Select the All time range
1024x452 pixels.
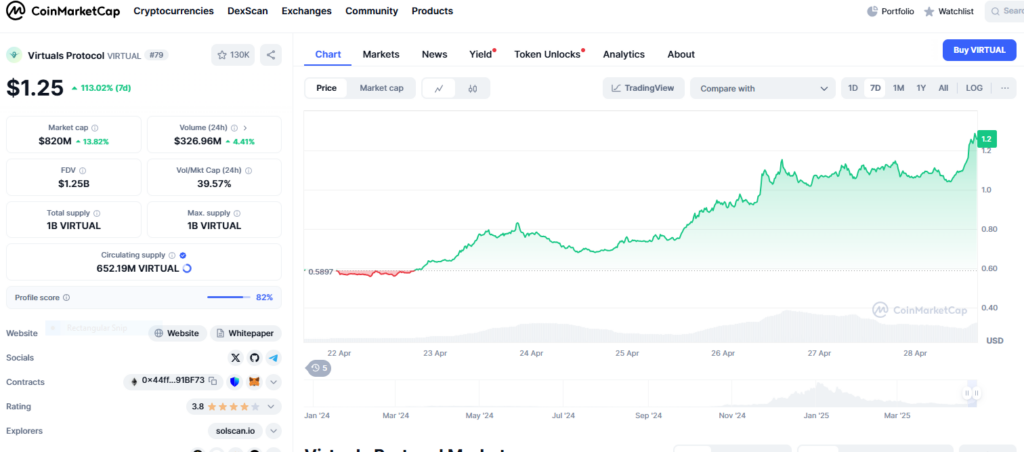coord(944,88)
